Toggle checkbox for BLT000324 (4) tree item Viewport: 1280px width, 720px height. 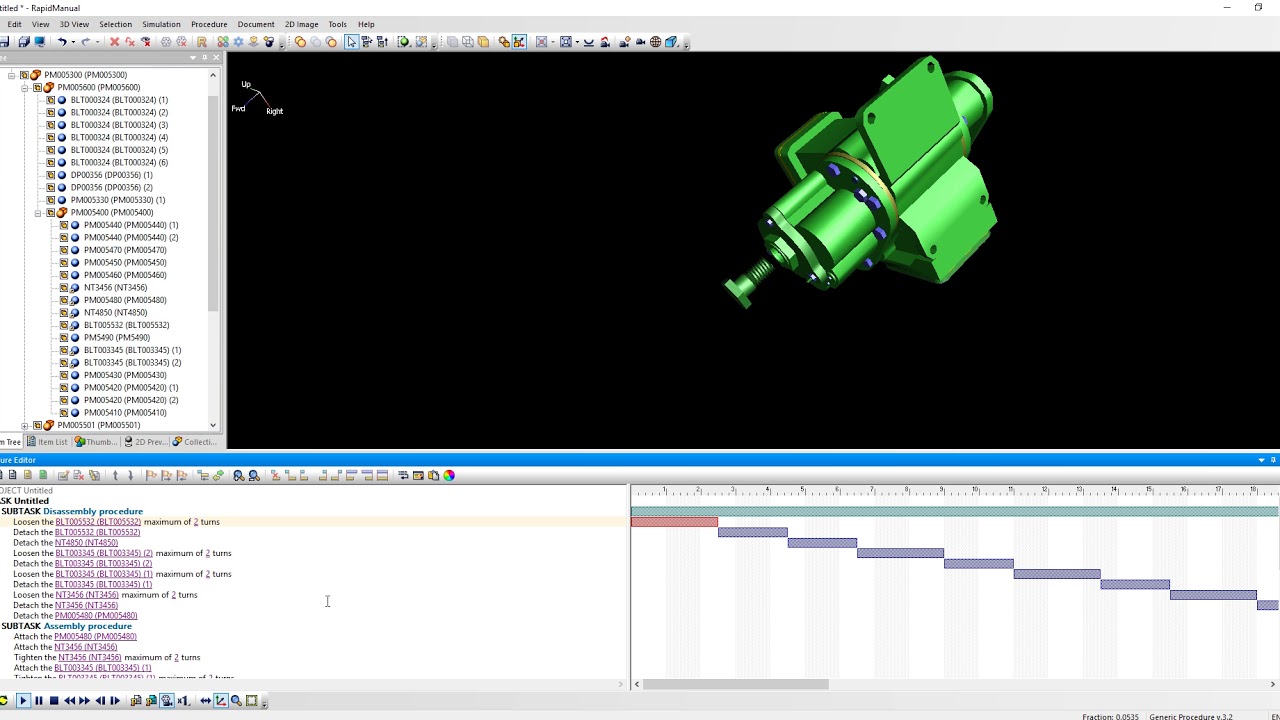point(50,137)
